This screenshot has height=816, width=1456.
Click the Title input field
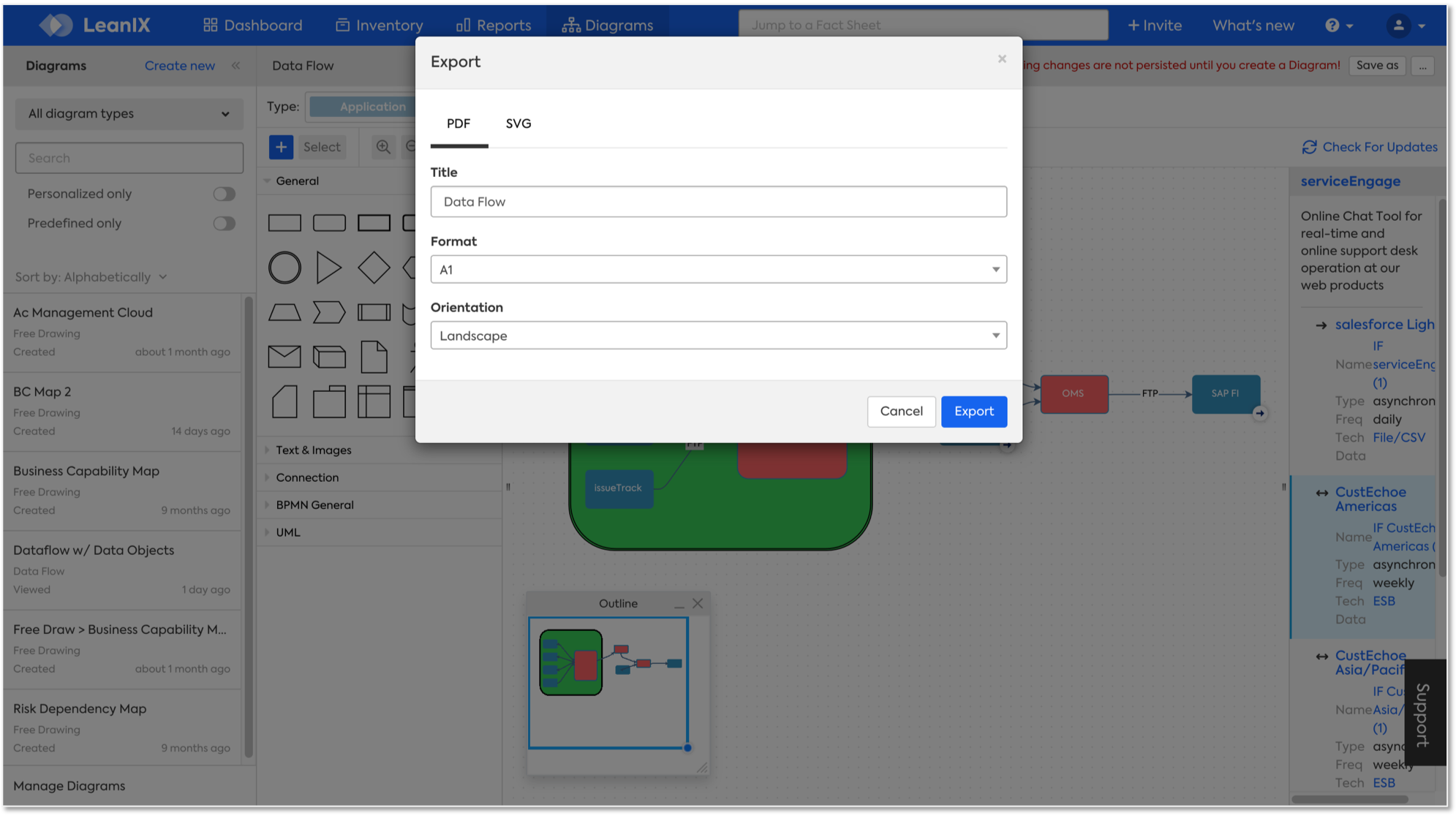718,202
